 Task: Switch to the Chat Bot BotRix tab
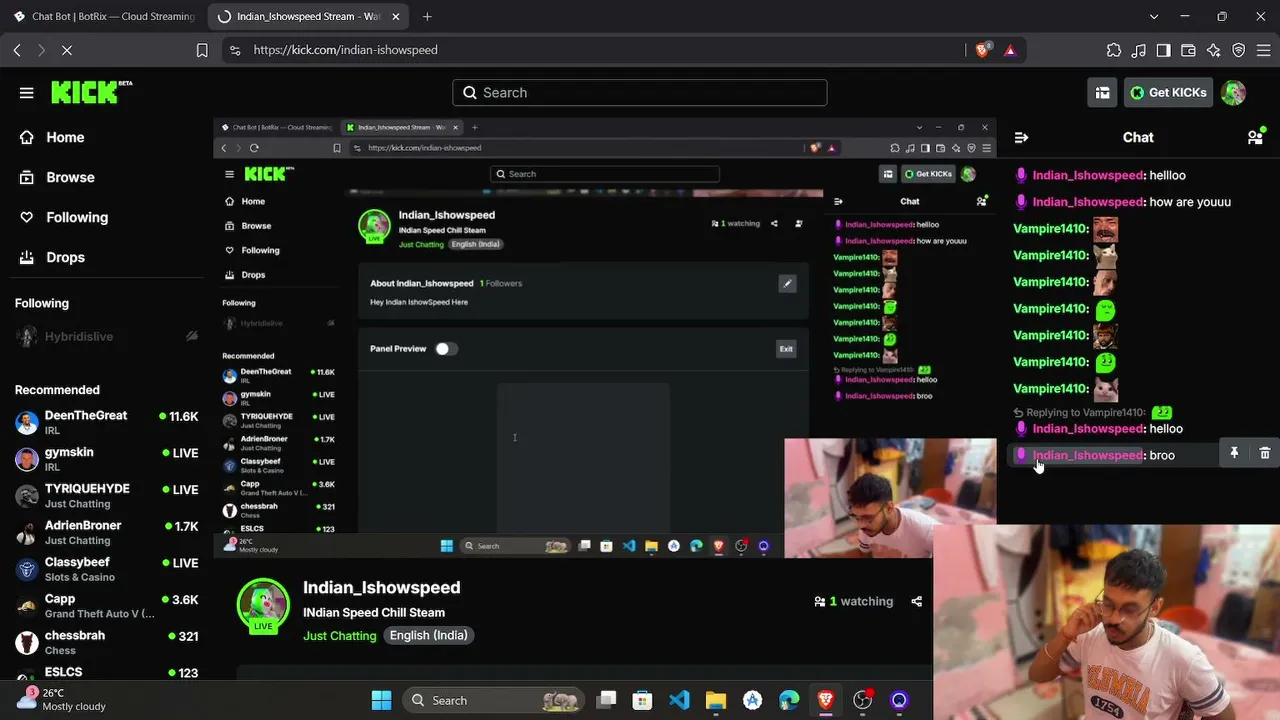(104, 17)
